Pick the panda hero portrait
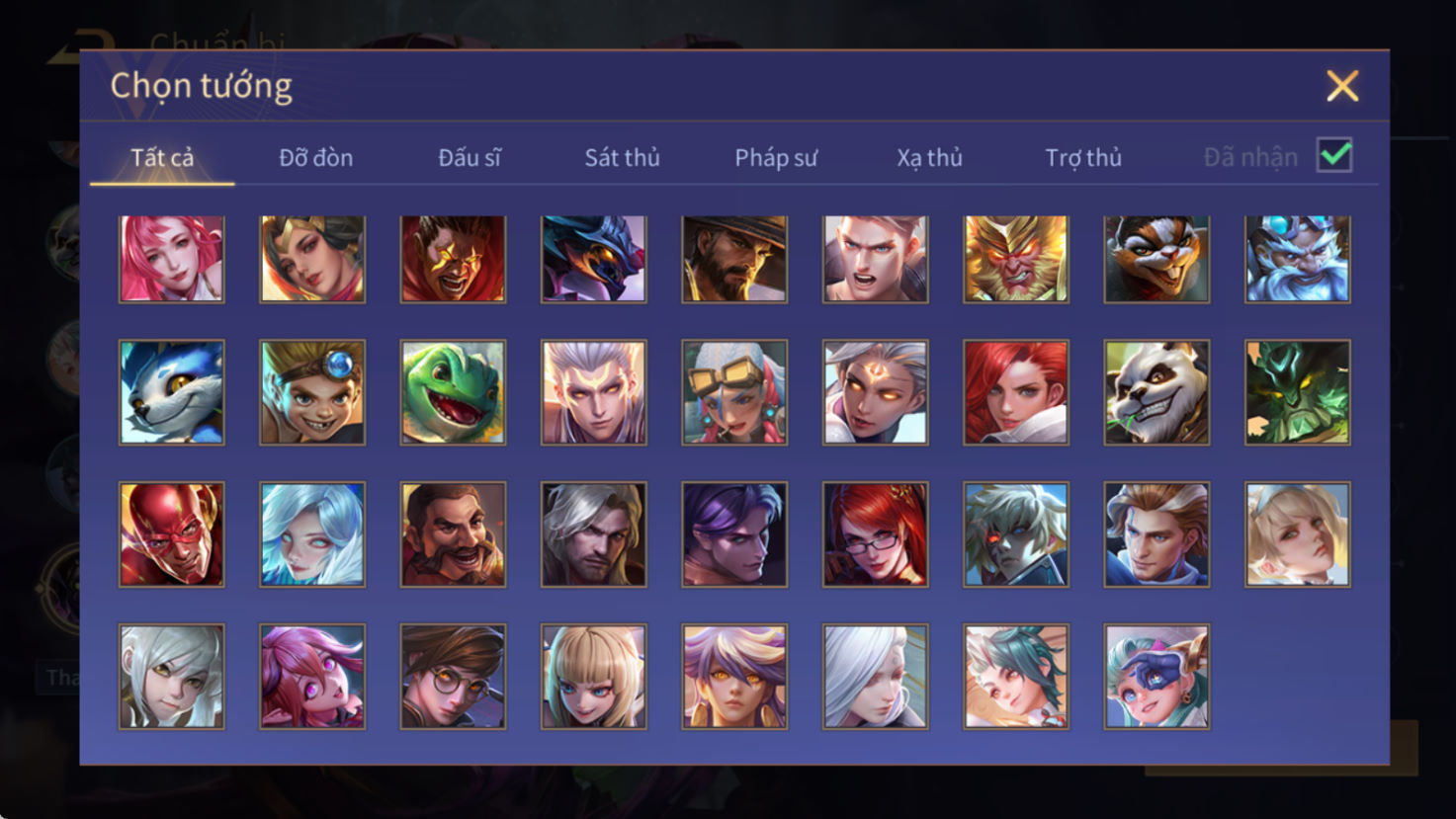Viewport: 1456px width, 819px height. coord(1156,392)
